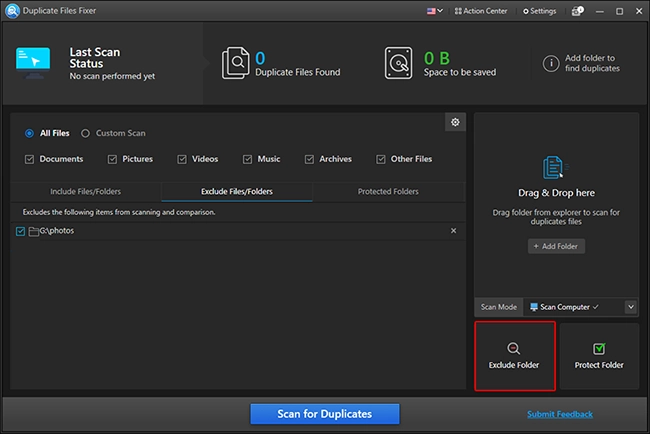650x434 pixels.
Task: Click the Scan Computer mode option
Action: (x=565, y=307)
